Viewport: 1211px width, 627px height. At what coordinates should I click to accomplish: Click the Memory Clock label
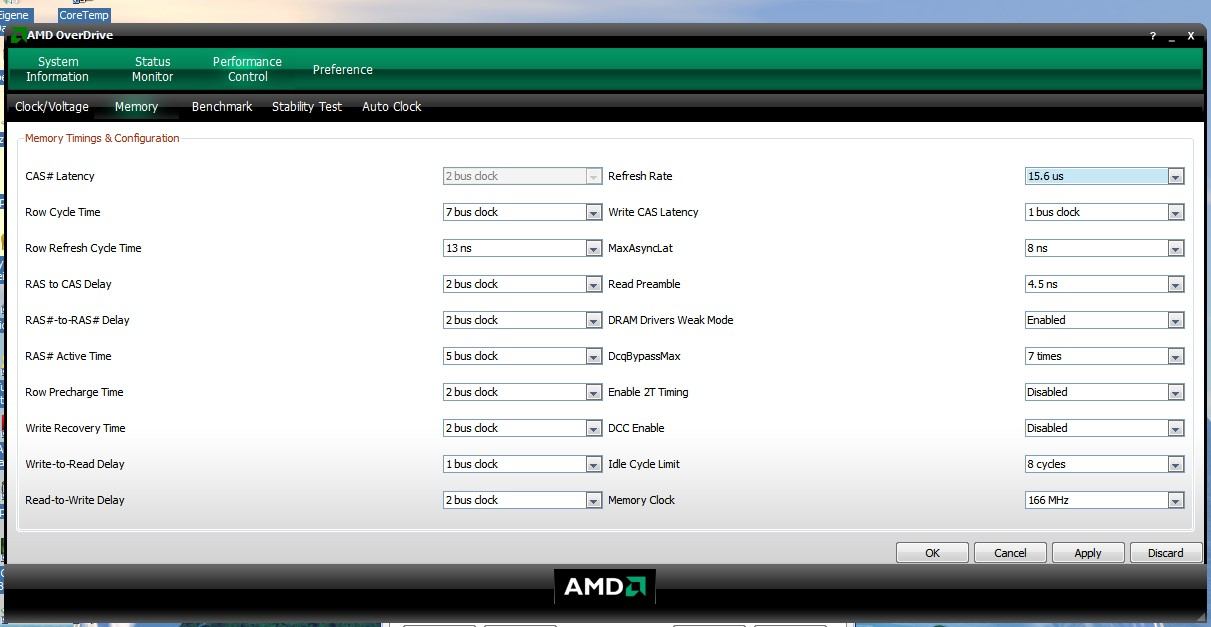point(641,500)
